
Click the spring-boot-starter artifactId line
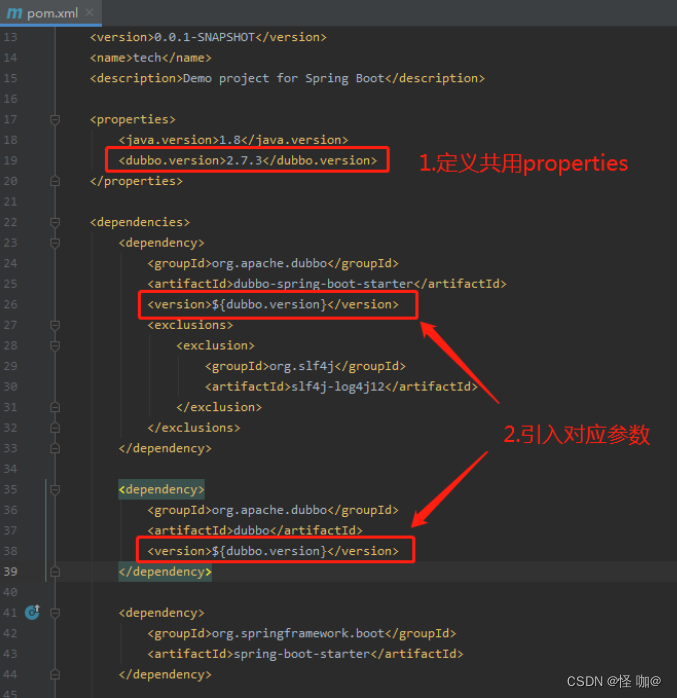pyautogui.click(x=305, y=653)
